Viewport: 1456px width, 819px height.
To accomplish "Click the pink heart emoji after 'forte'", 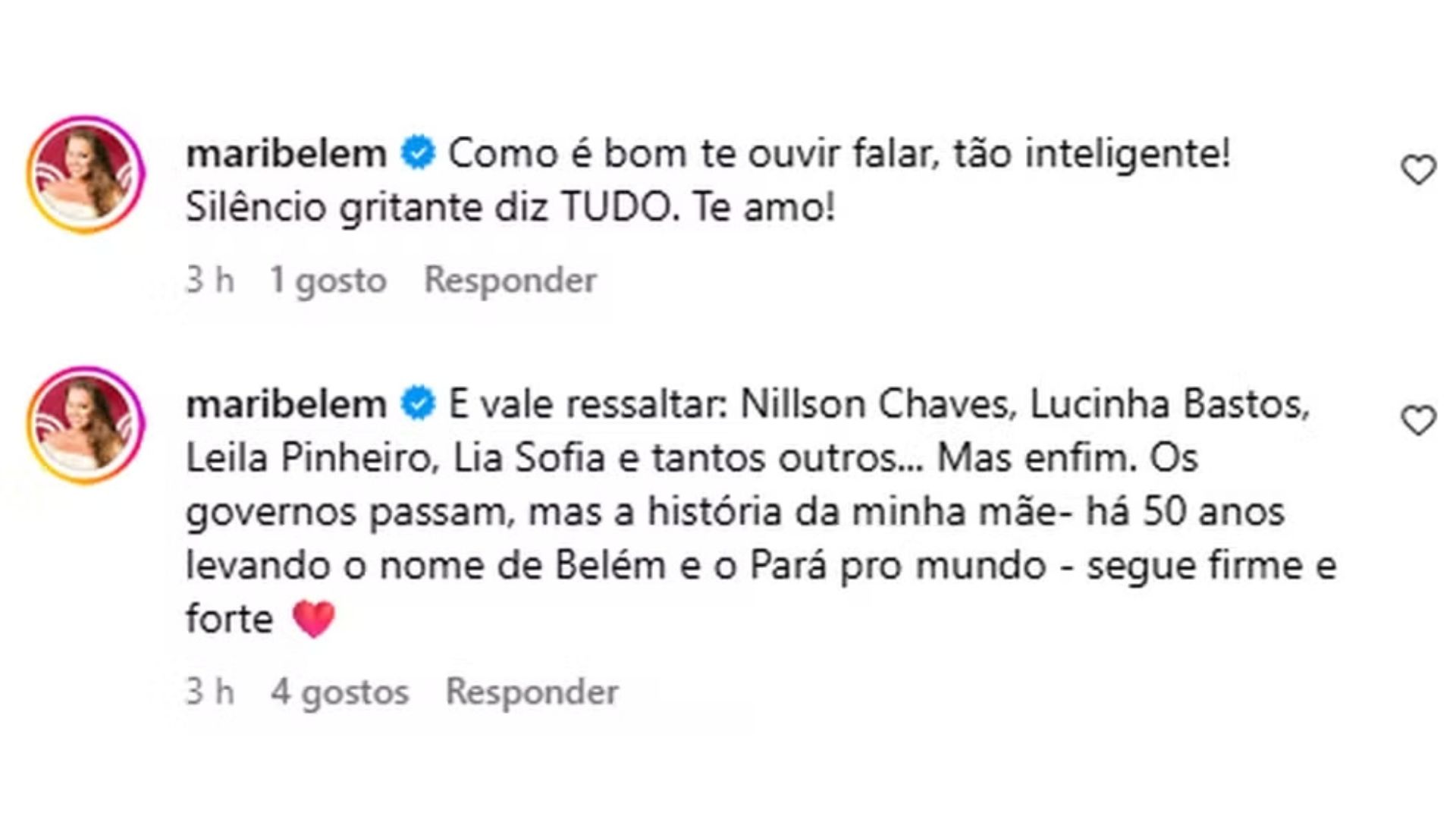I will pos(313,619).
